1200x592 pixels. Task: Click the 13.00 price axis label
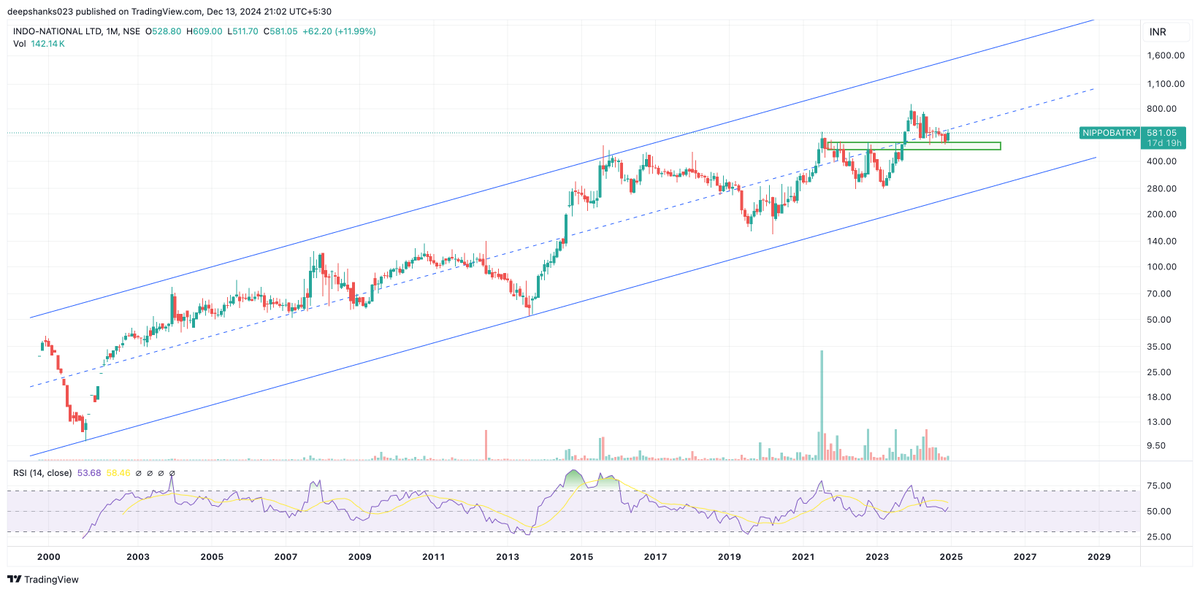click(1159, 421)
